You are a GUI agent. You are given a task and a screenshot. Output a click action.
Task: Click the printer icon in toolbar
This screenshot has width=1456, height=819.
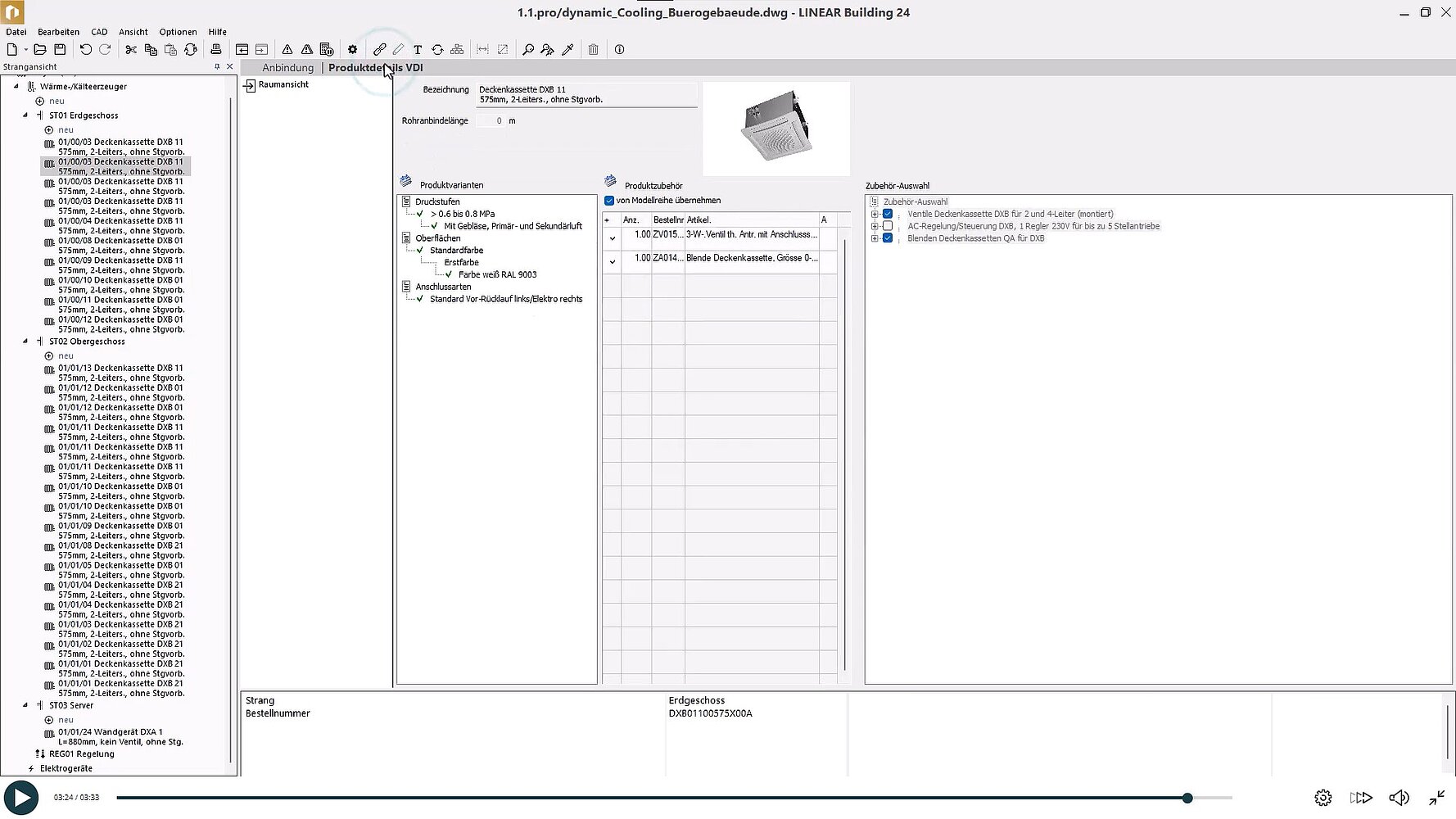pyautogui.click(x=216, y=50)
